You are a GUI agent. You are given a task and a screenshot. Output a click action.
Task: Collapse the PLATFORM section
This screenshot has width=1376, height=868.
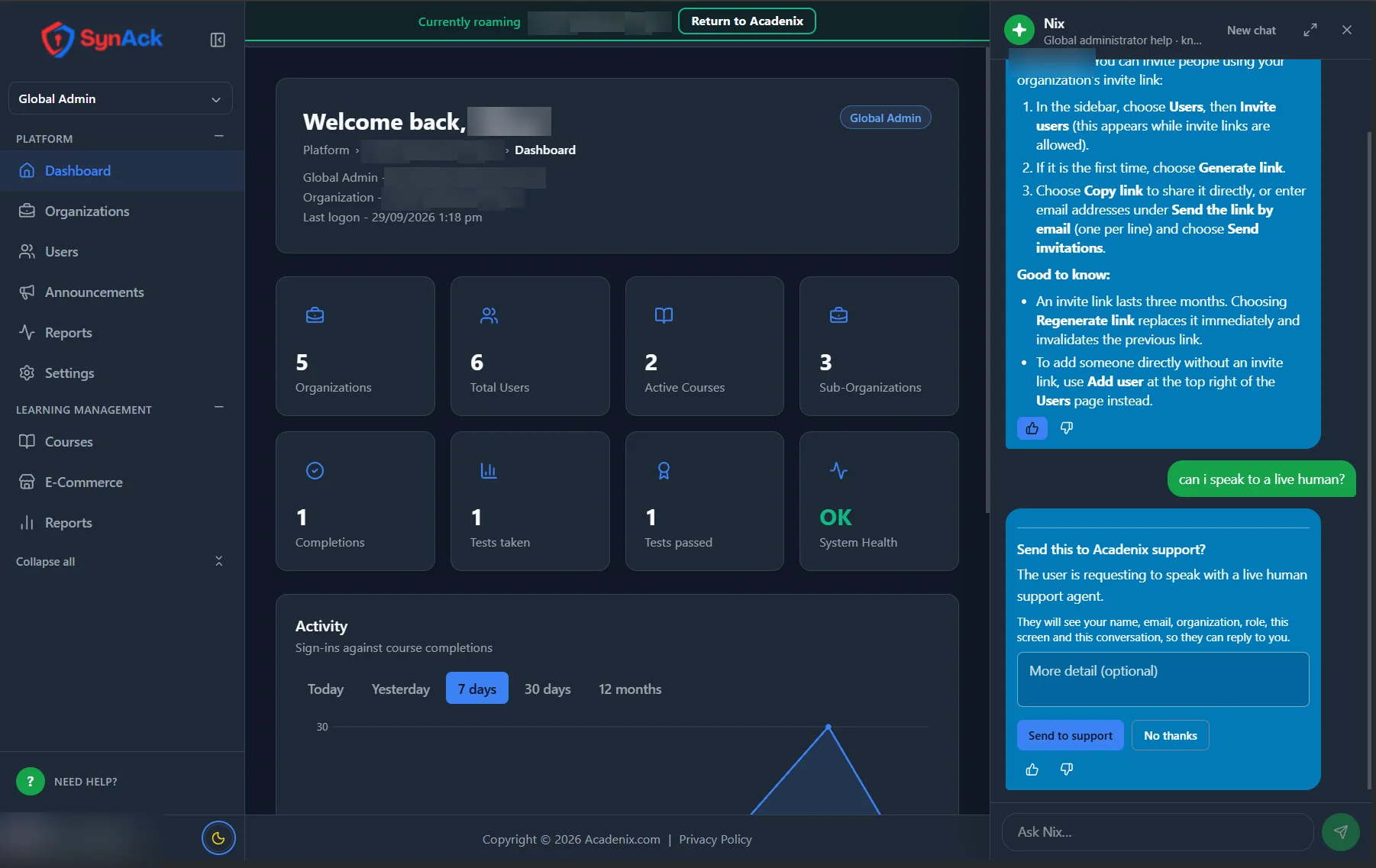click(x=219, y=137)
